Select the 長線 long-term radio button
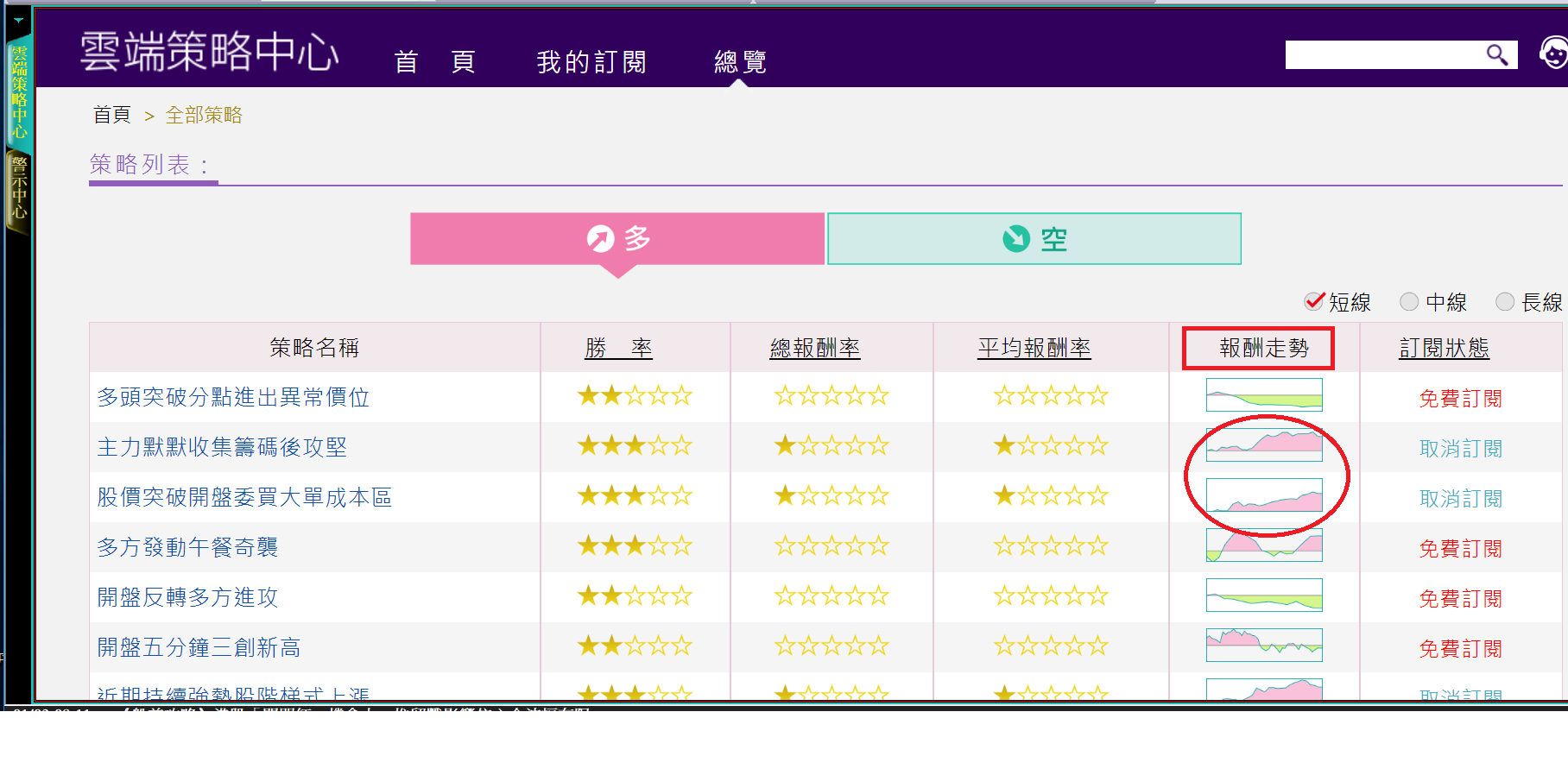This screenshot has width=1568, height=775. tap(1505, 301)
